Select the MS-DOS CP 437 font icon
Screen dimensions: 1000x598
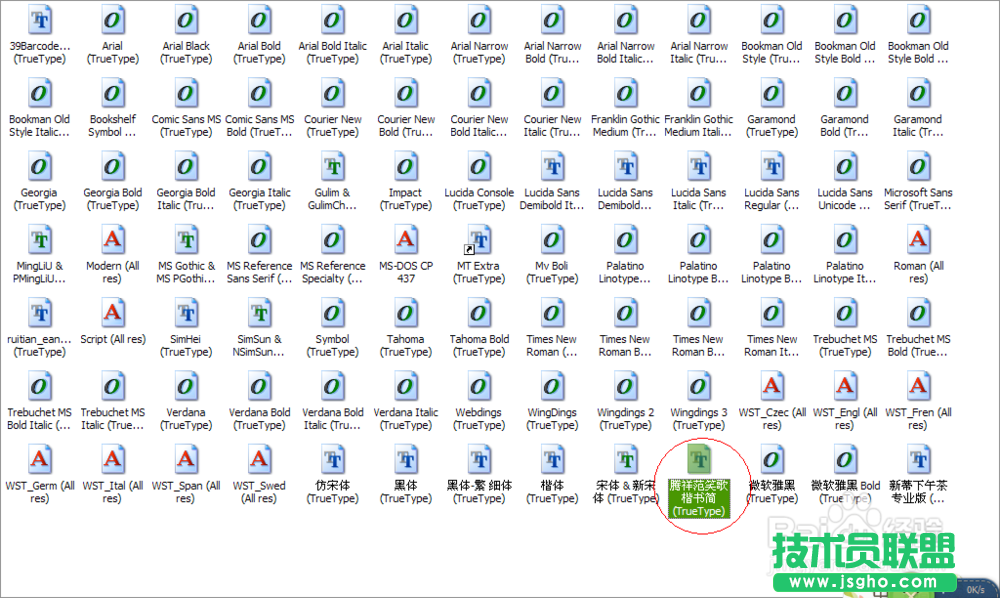pos(406,240)
